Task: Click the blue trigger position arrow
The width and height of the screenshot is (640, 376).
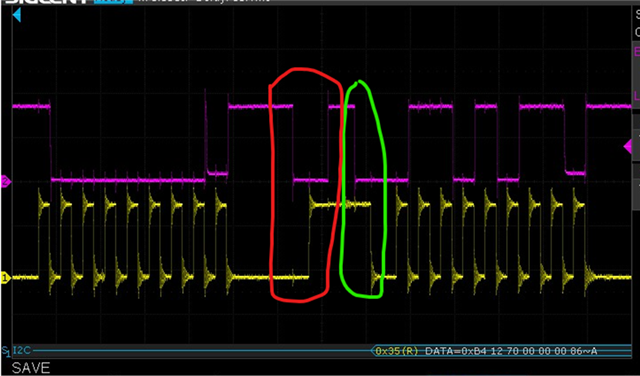Action: (17, 16)
